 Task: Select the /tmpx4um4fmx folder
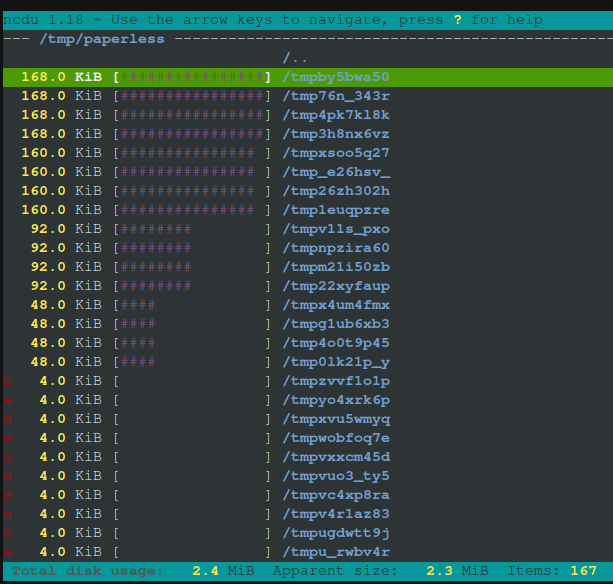coord(336,305)
